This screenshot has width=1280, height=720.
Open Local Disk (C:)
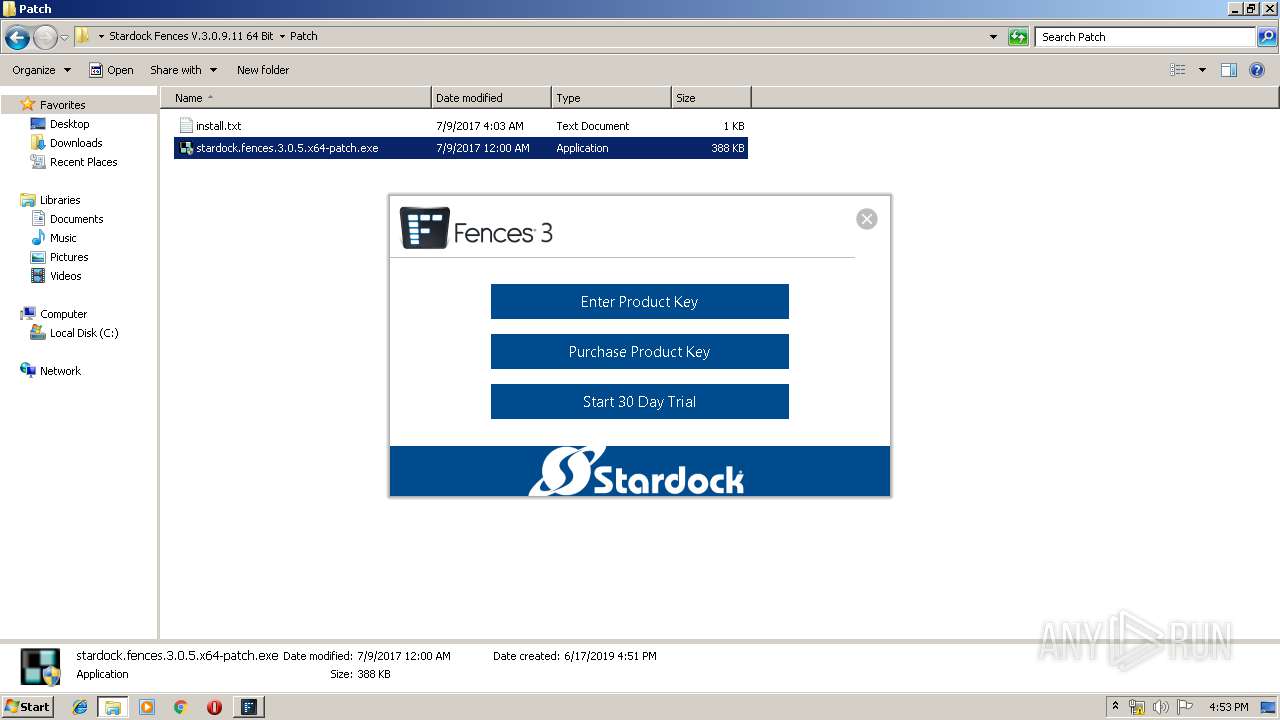(84, 333)
